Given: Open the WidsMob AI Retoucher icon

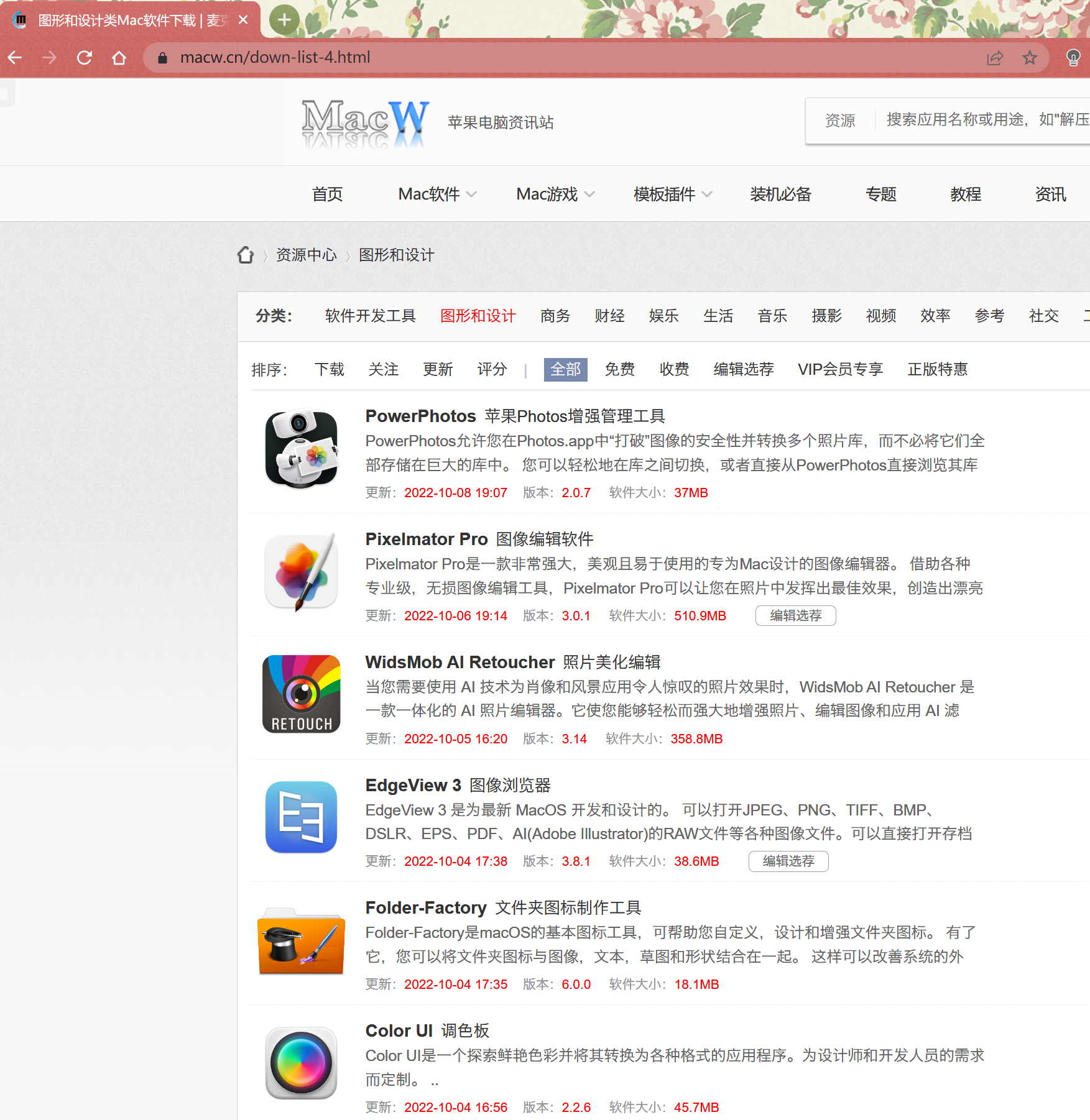Looking at the screenshot, I should 302,694.
